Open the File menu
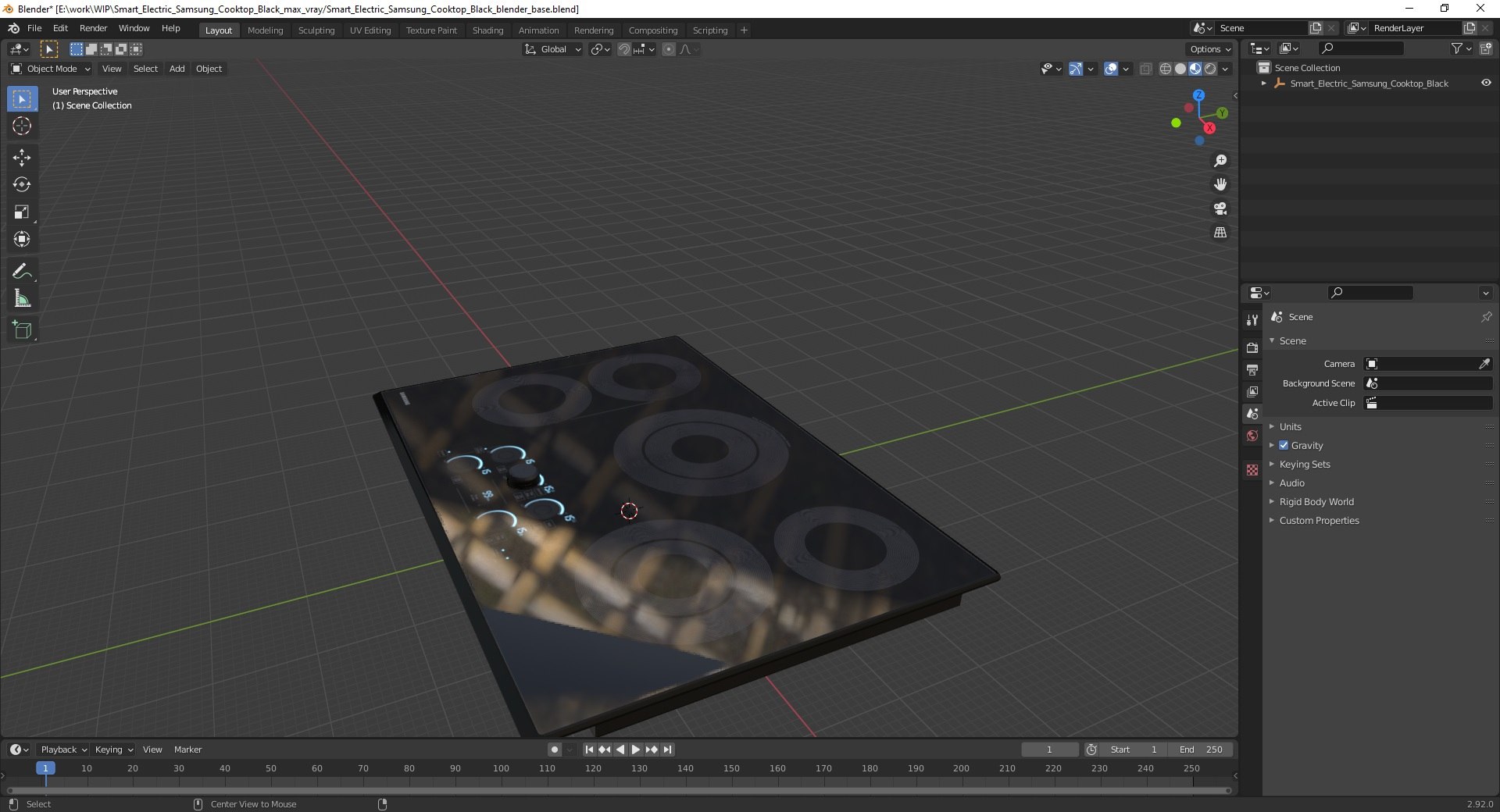The image size is (1500, 812). [34, 28]
